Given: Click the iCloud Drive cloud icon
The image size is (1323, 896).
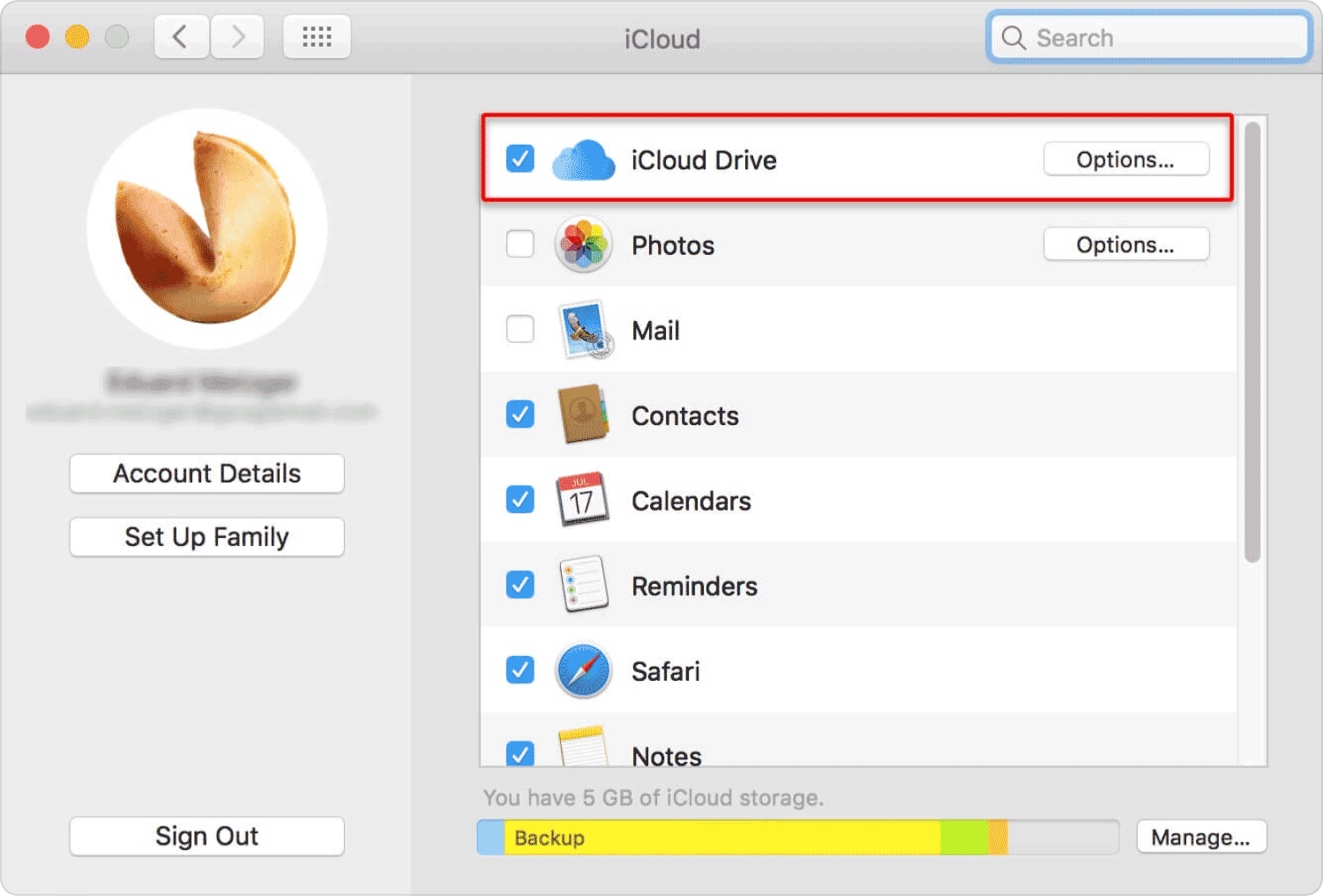Looking at the screenshot, I should pyautogui.click(x=583, y=160).
